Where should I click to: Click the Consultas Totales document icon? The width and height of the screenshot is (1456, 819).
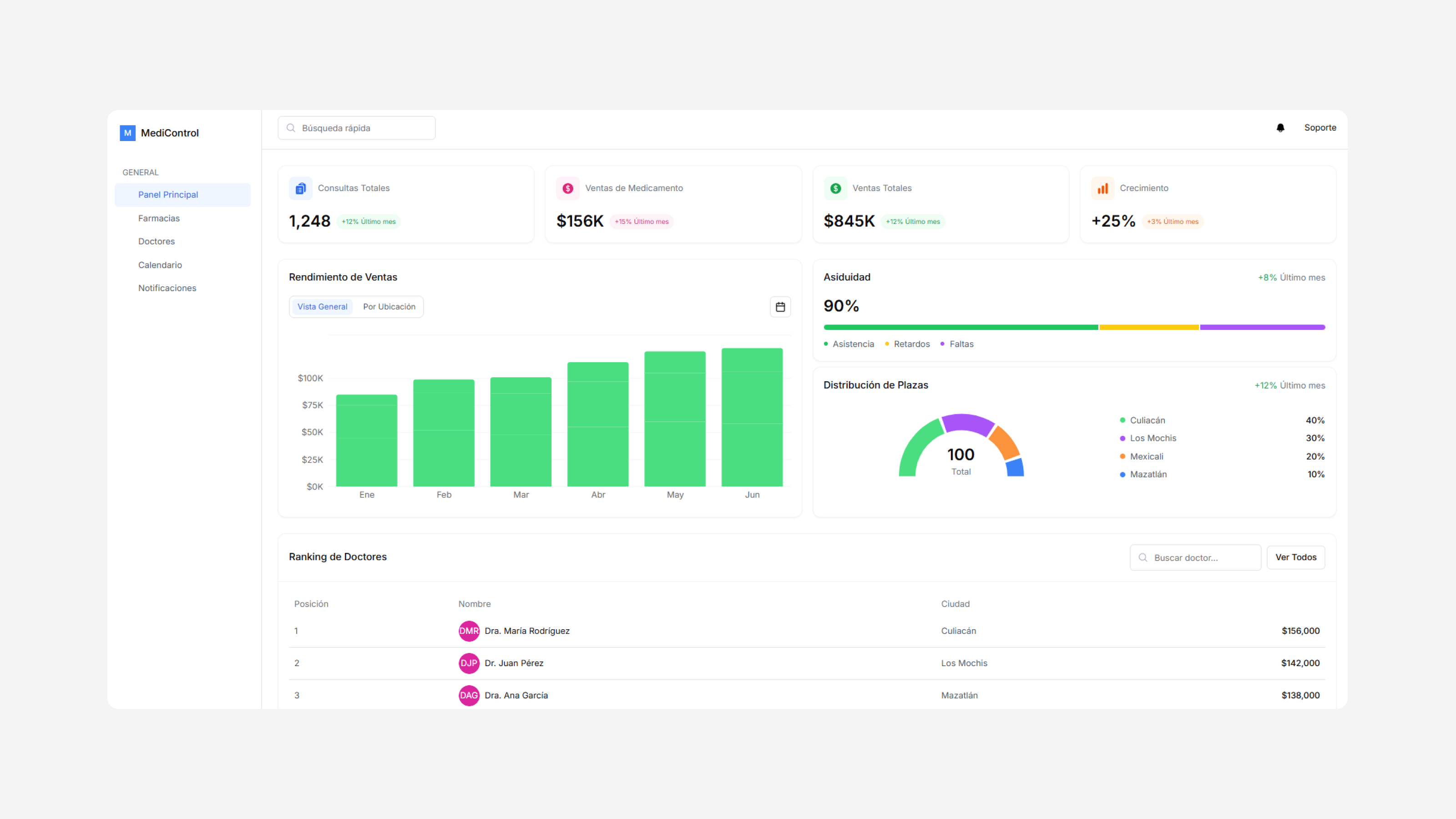tap(301, 188)
